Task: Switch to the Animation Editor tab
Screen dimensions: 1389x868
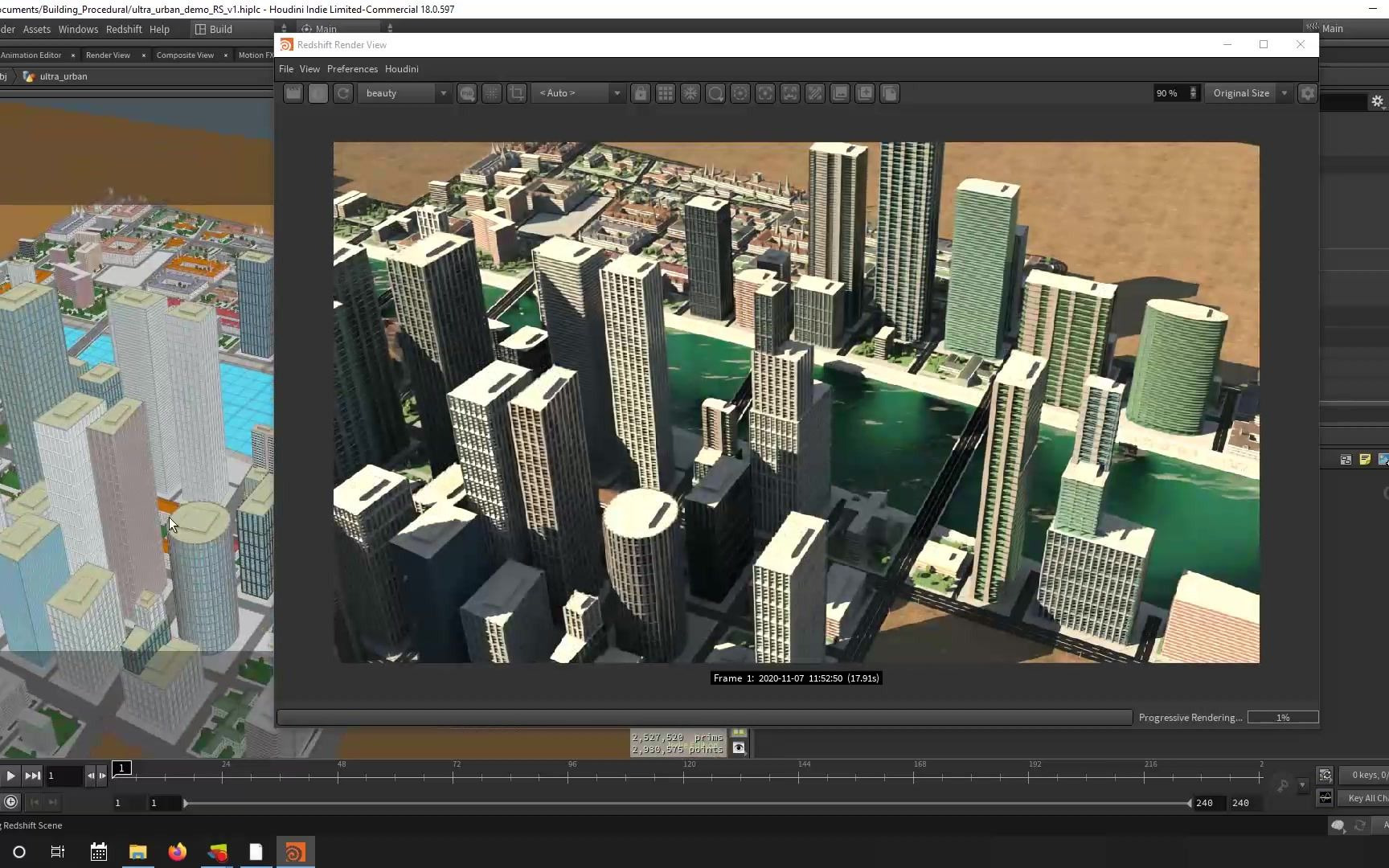Action: click(x=31, y=55)
